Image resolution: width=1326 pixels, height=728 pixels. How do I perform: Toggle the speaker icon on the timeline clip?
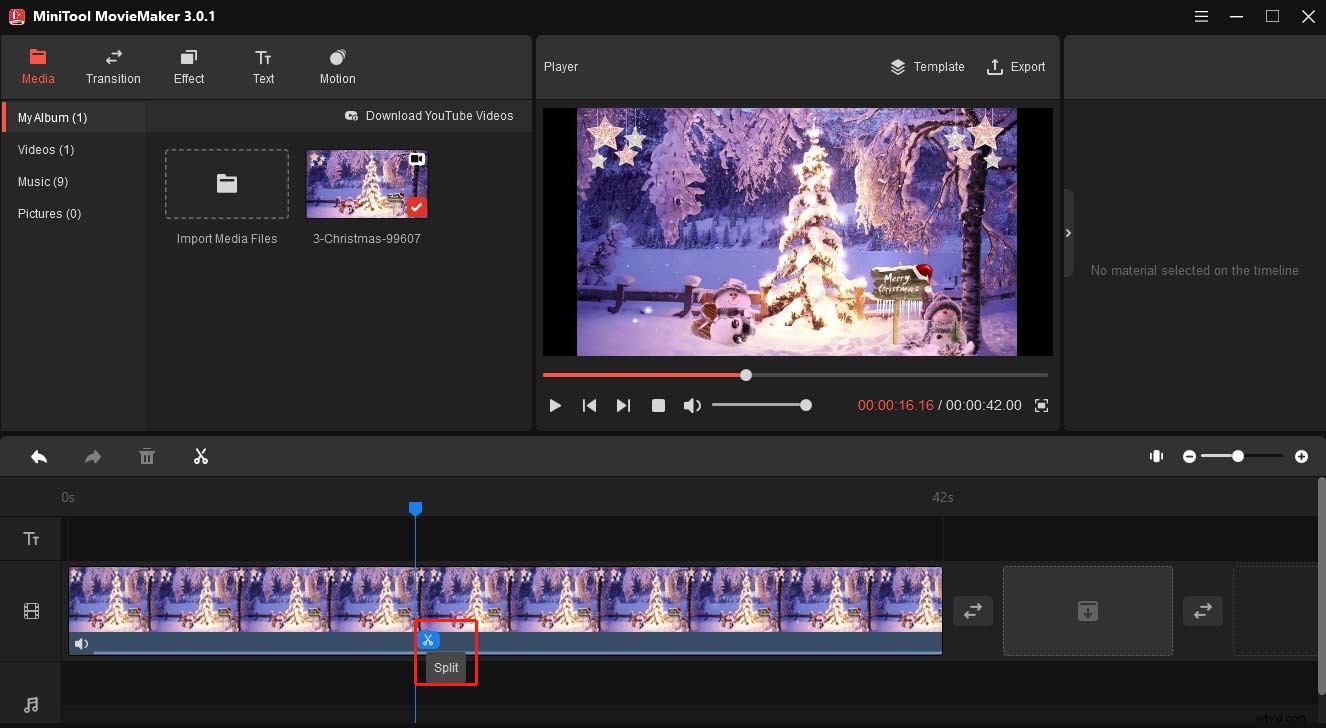pyautogui.click(x=81, y=643)
